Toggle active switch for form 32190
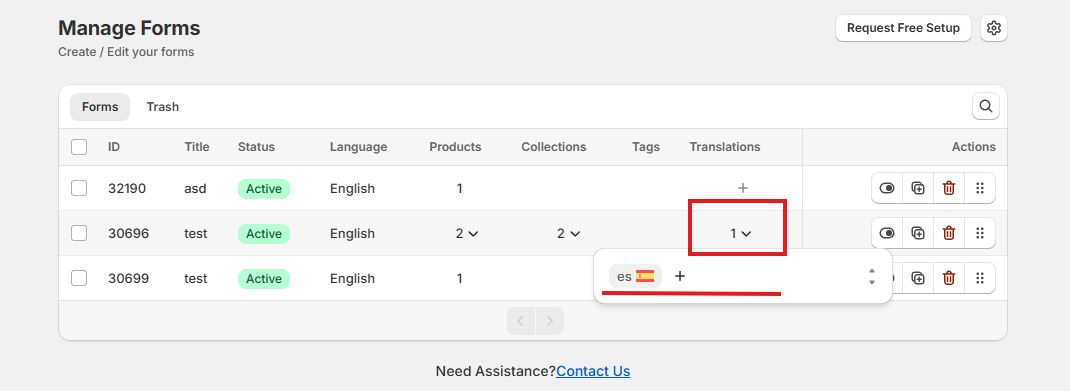 tap(887, 188)
